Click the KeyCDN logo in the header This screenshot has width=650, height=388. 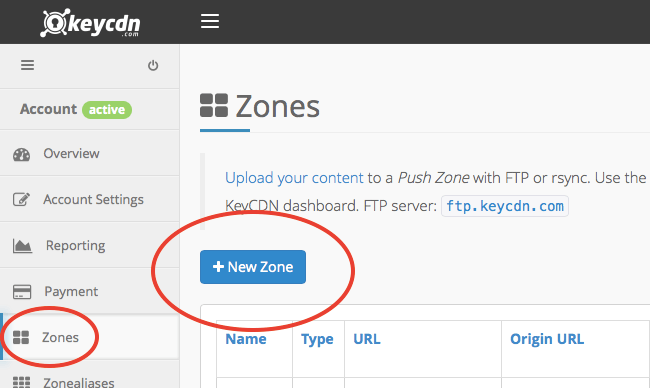pos(90,23)
